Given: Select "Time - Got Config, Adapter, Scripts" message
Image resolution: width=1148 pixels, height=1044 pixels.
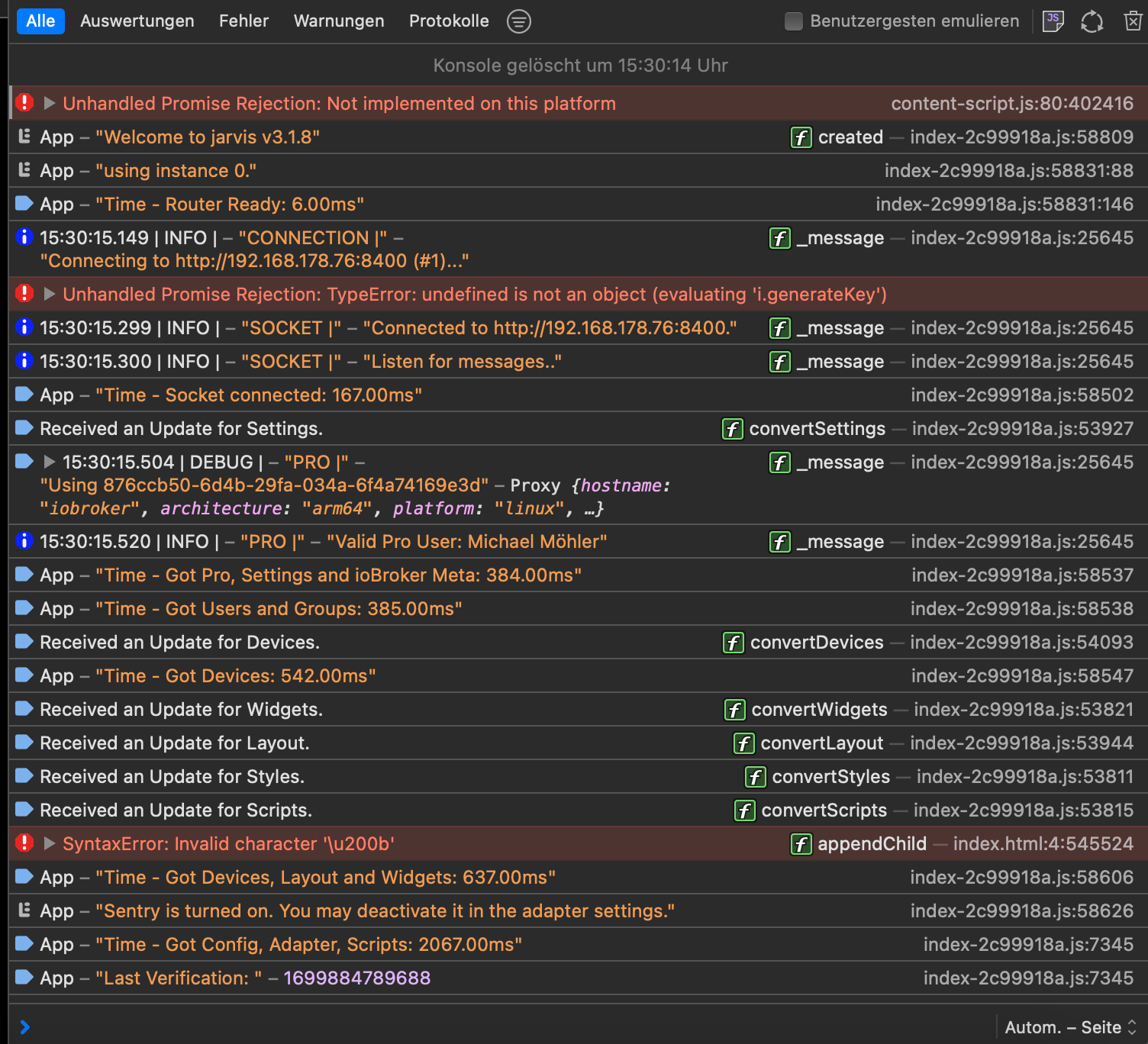Looking at the screenshot, I should [x=309, y=945].
